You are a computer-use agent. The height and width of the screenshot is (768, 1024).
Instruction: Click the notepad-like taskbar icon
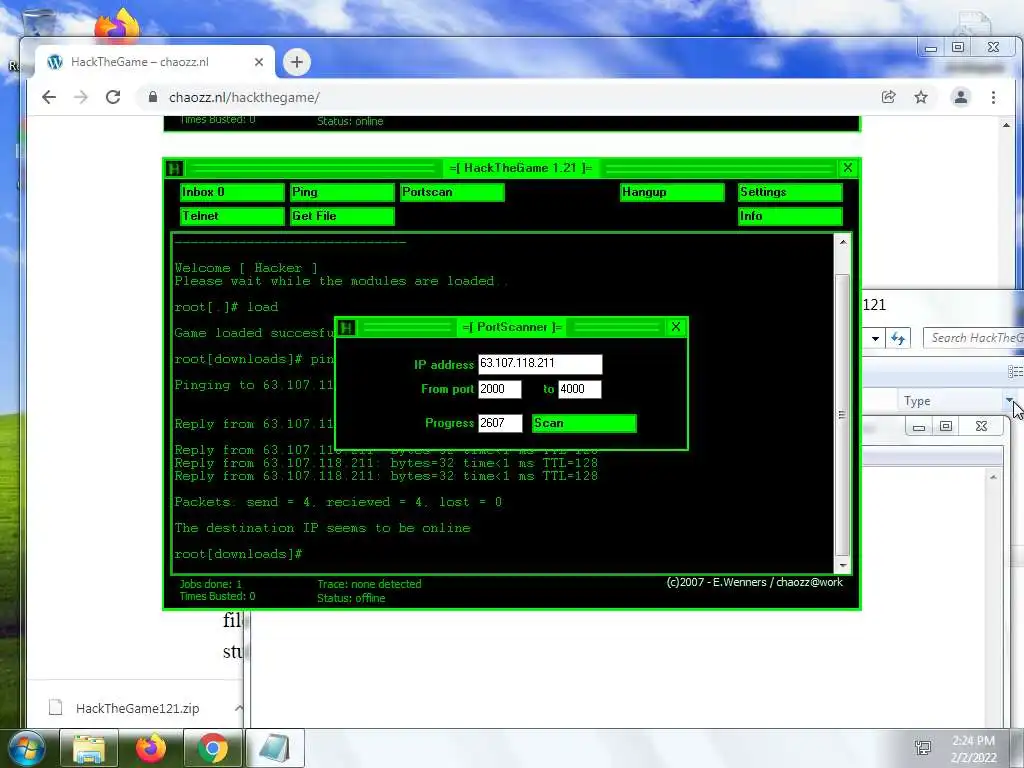click(x=275, y=748)
